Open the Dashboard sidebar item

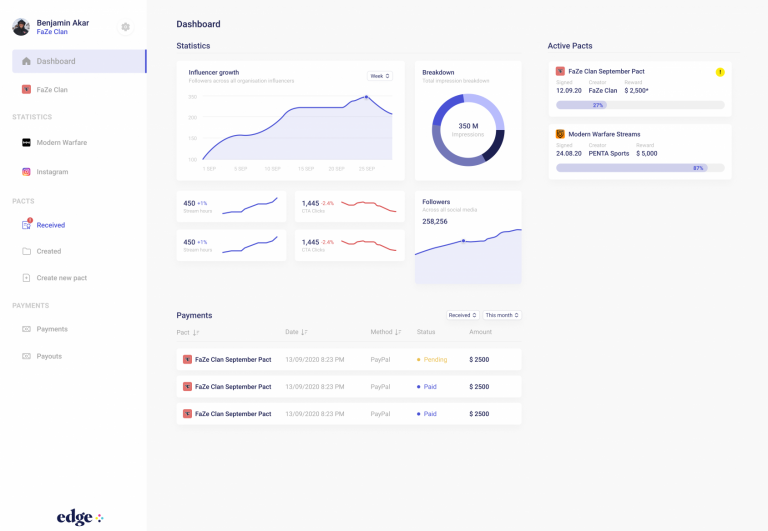pos(79,61)
